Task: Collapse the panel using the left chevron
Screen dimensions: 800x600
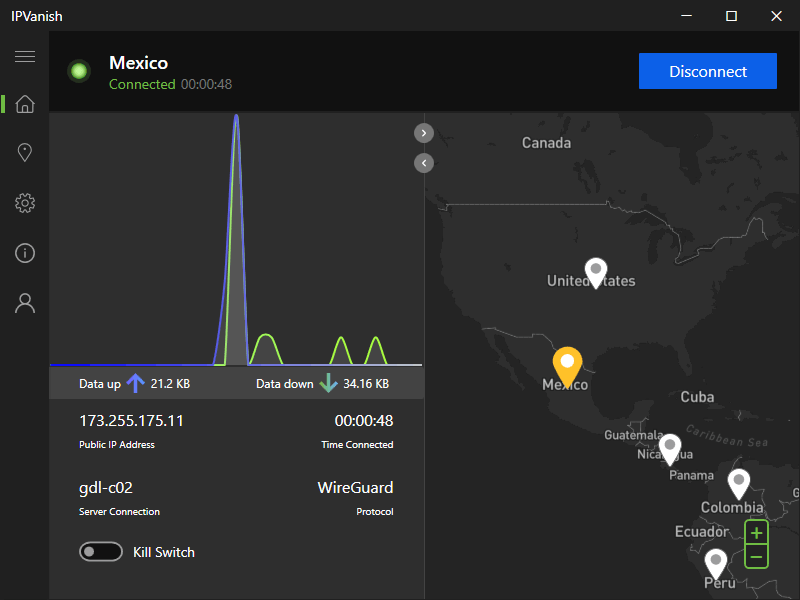Action: pos(423,162)
